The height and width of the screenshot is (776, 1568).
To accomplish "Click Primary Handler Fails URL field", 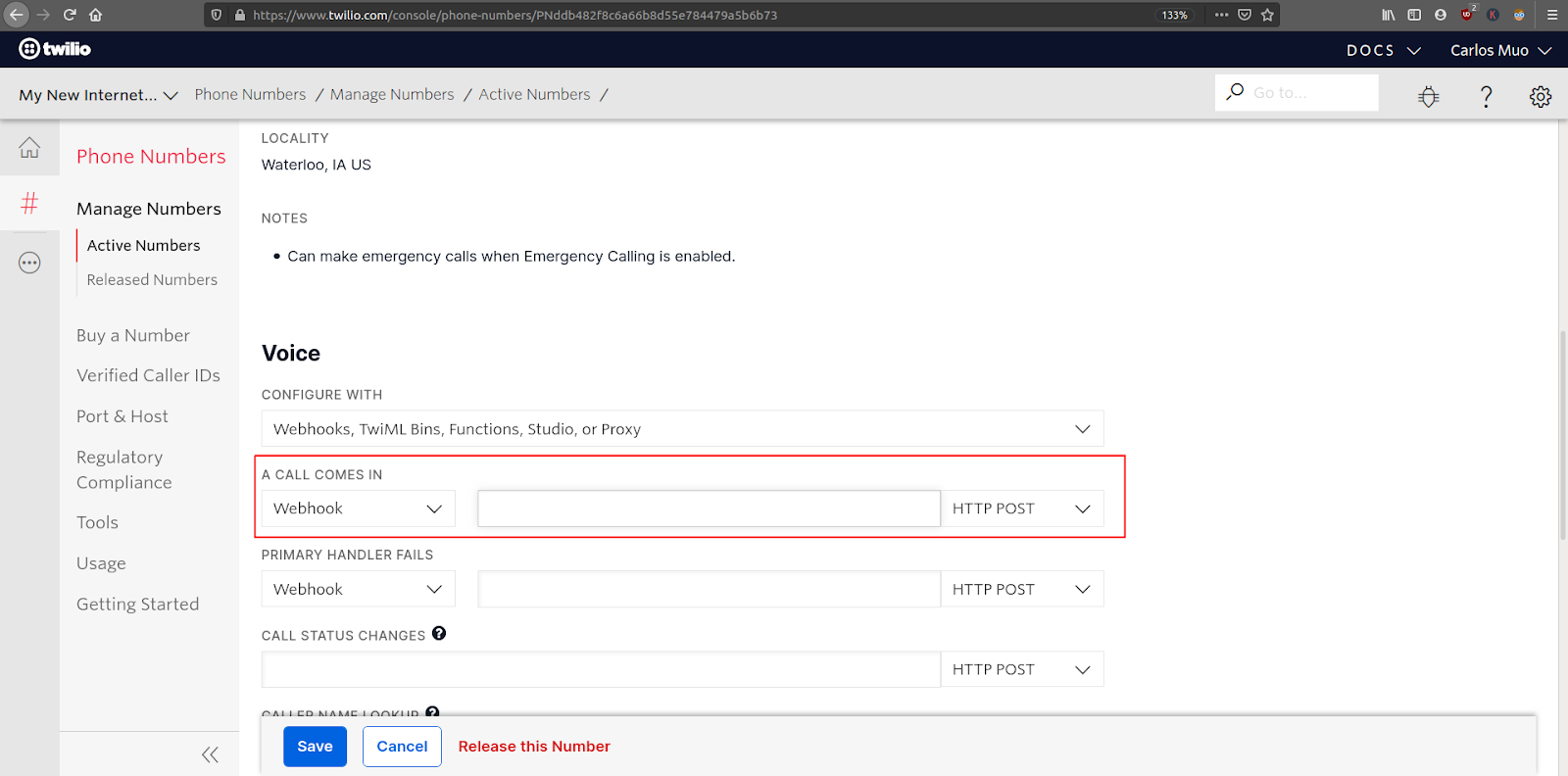I will click(709, 589).
